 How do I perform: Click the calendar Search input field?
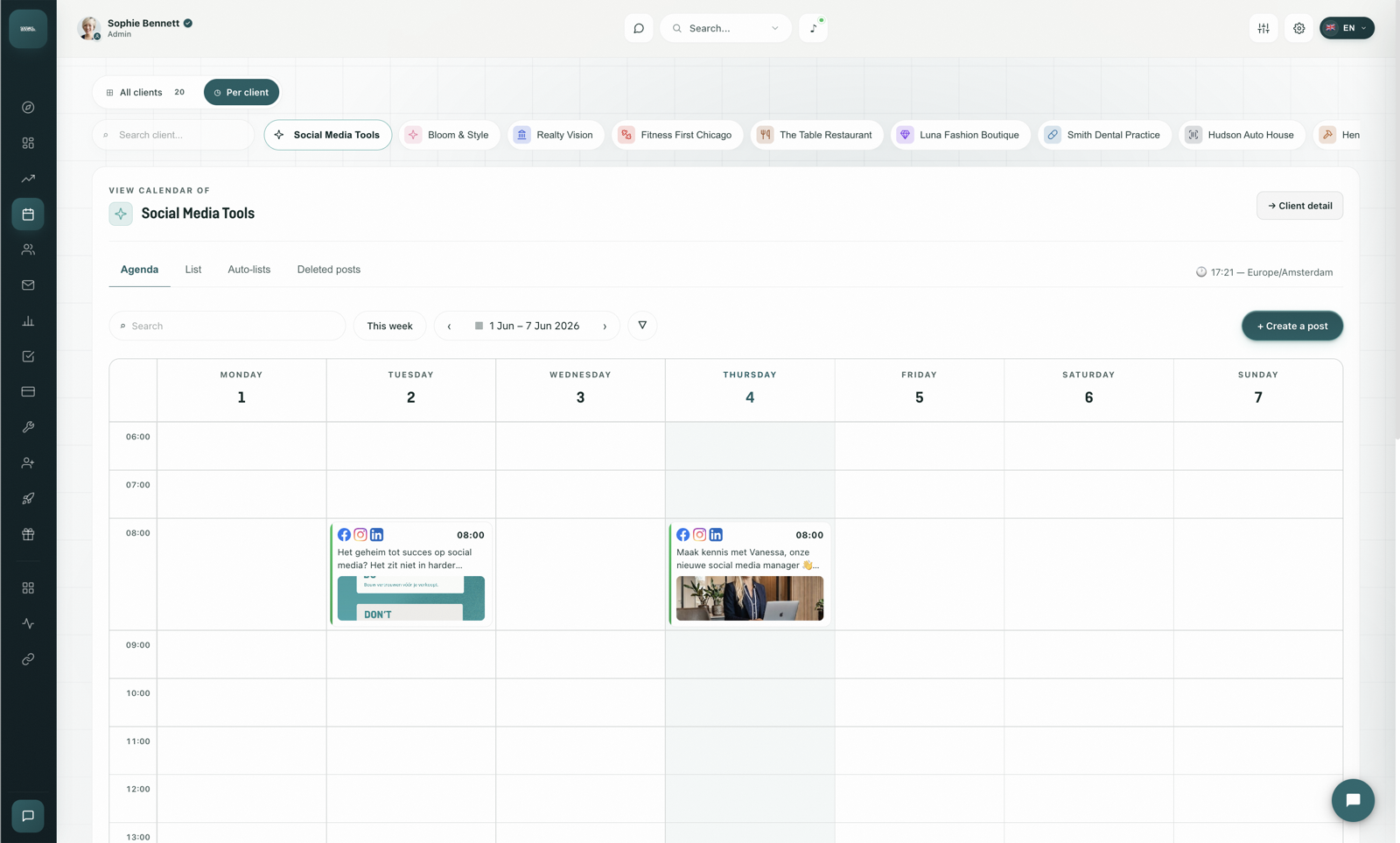227,326
